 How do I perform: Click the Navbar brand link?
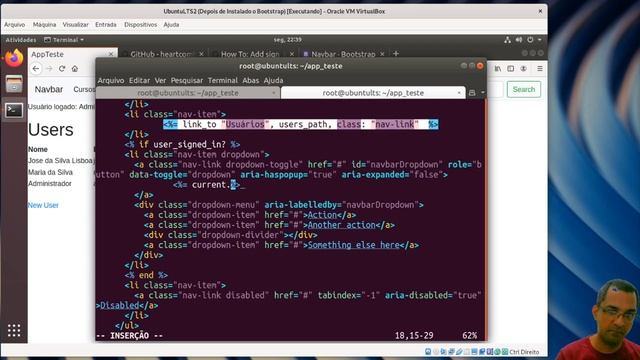tap(49, 89)
